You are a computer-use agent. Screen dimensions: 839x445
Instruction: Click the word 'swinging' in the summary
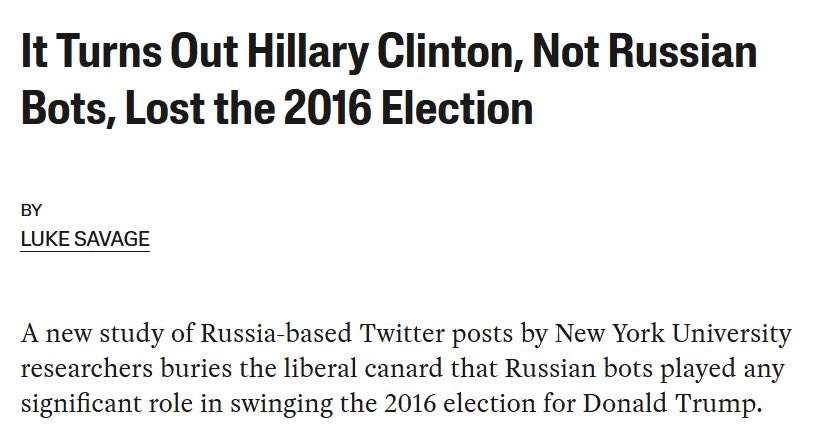281,405
